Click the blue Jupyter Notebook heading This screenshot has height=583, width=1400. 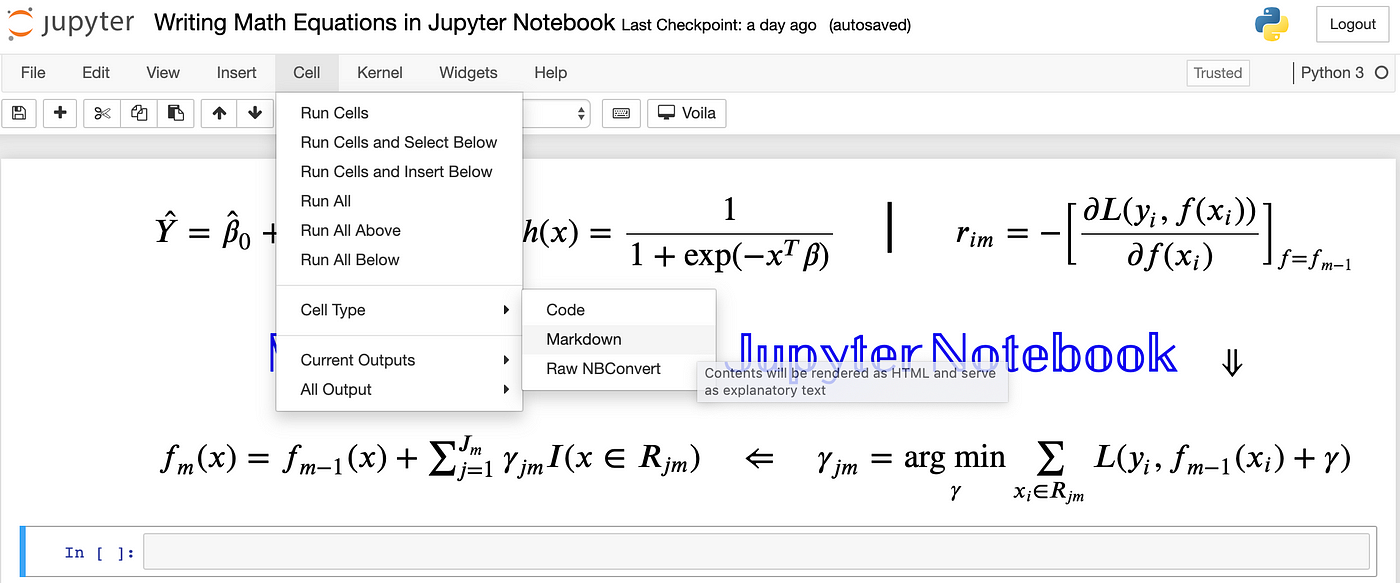(x=955, y=354)
